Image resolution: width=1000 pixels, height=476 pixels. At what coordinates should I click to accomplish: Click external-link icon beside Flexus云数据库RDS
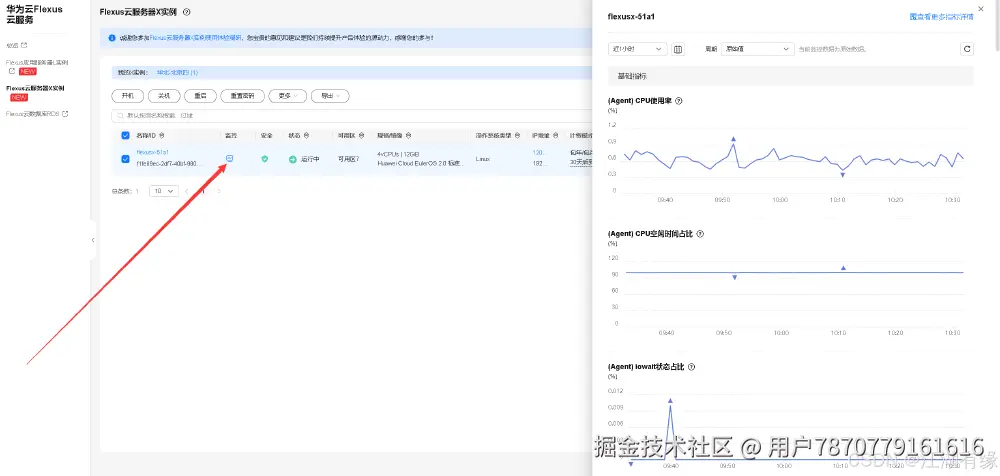(64, 114)
